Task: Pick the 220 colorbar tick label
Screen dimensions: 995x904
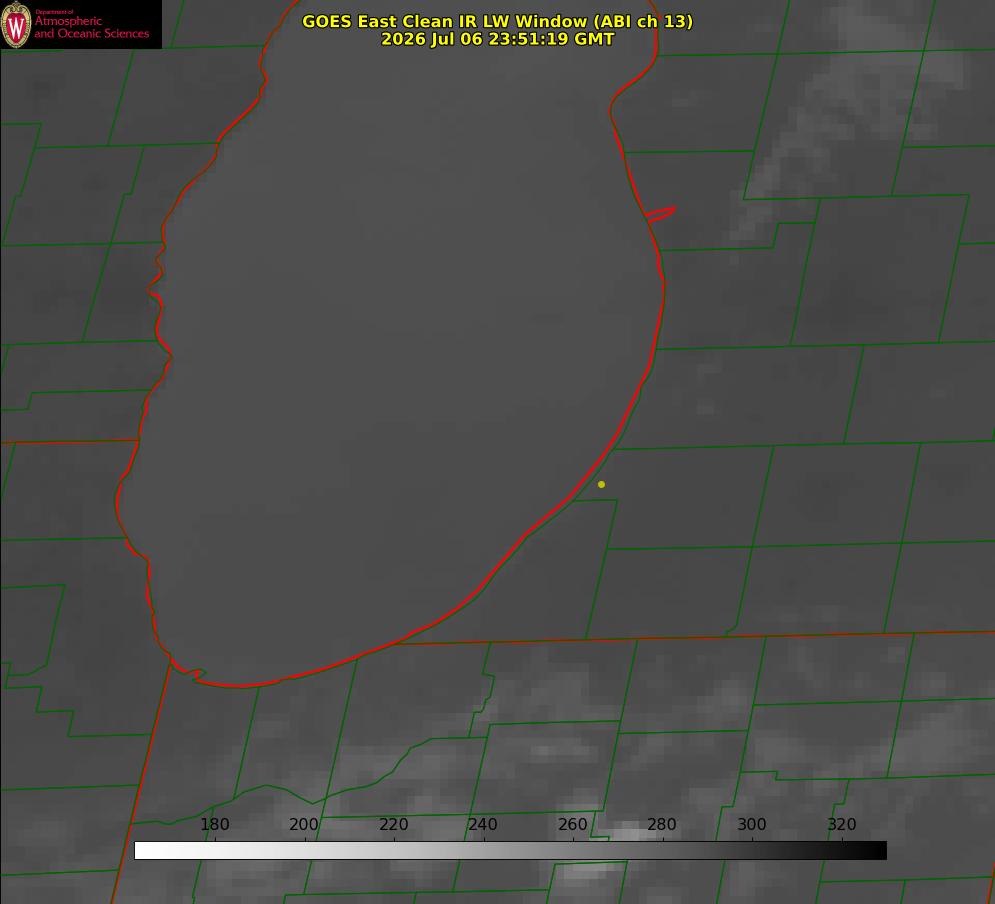Action: pos(393,824)
